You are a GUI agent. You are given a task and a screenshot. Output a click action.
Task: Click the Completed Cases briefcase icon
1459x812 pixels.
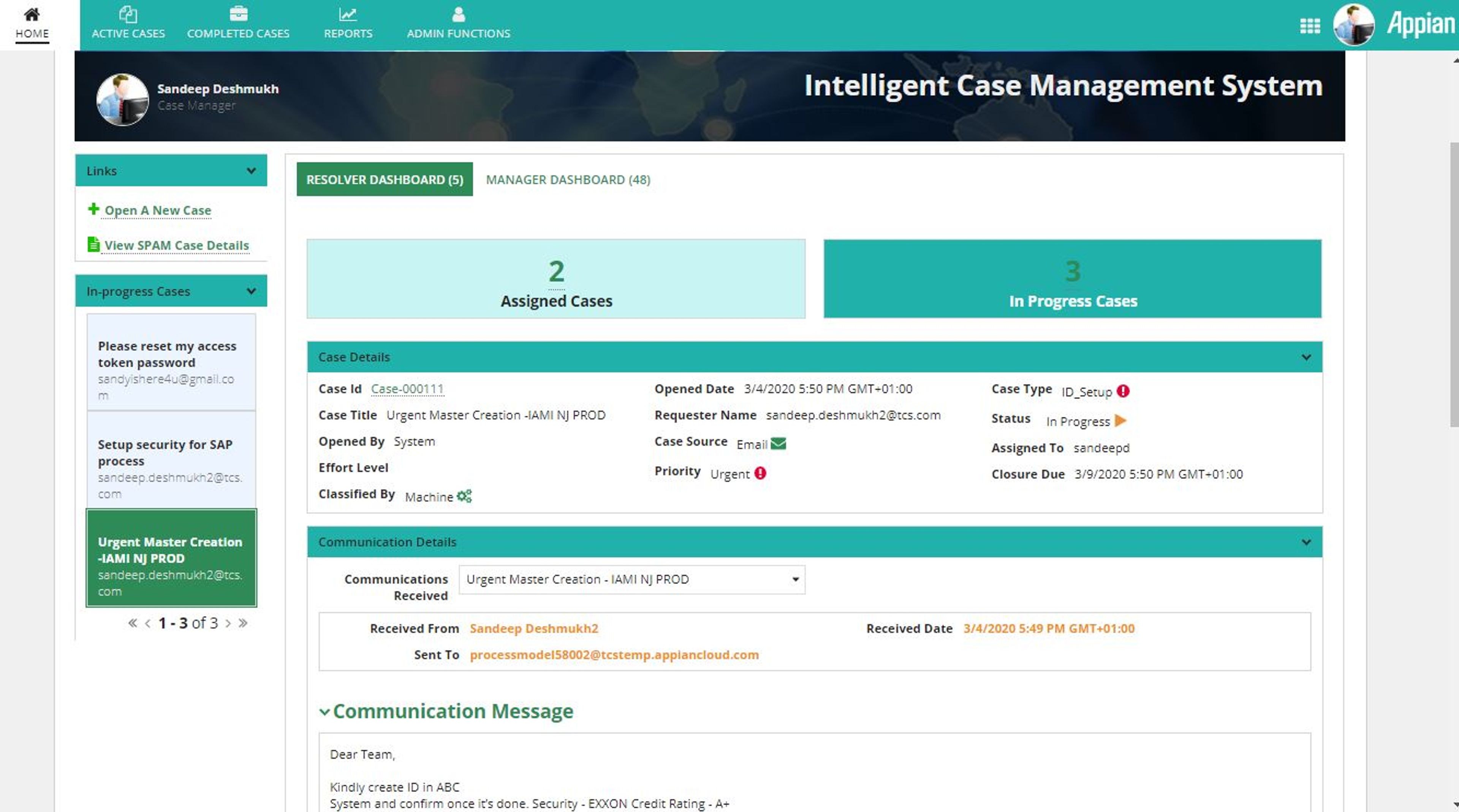tap(239, 14)
